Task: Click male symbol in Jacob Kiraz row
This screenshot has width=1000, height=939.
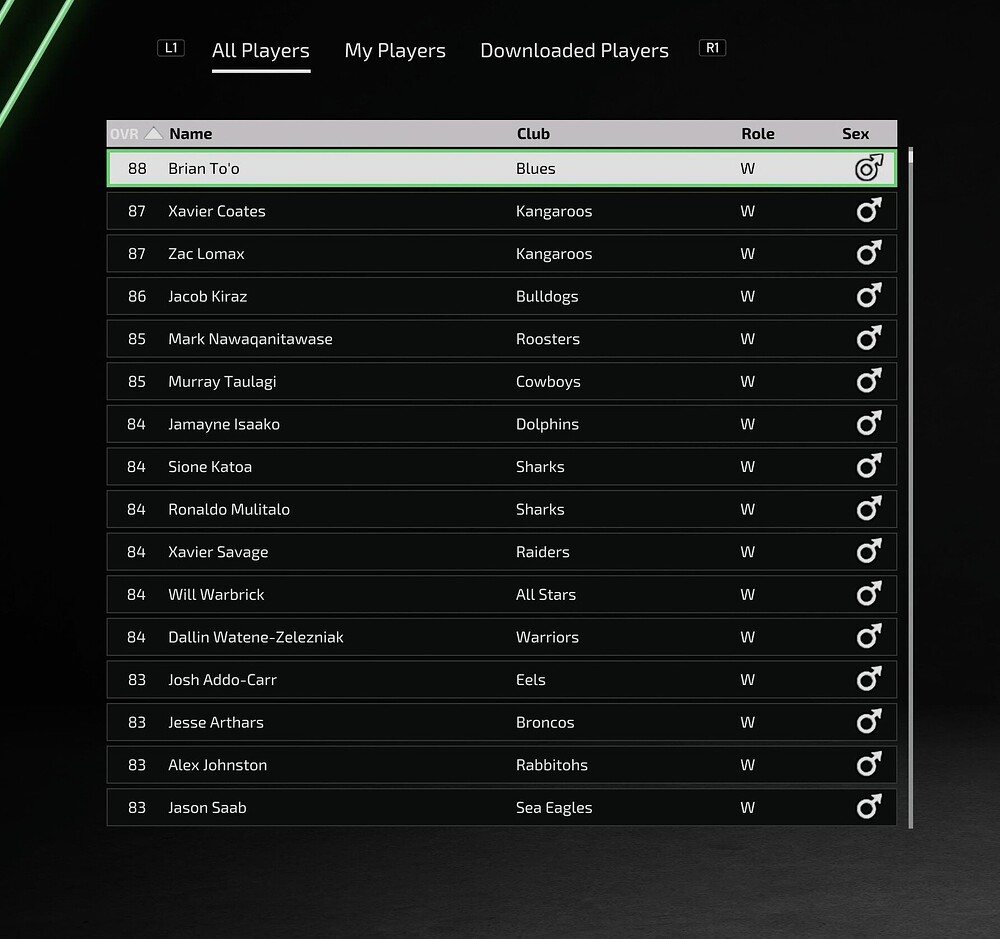Action: coord(869,296)
